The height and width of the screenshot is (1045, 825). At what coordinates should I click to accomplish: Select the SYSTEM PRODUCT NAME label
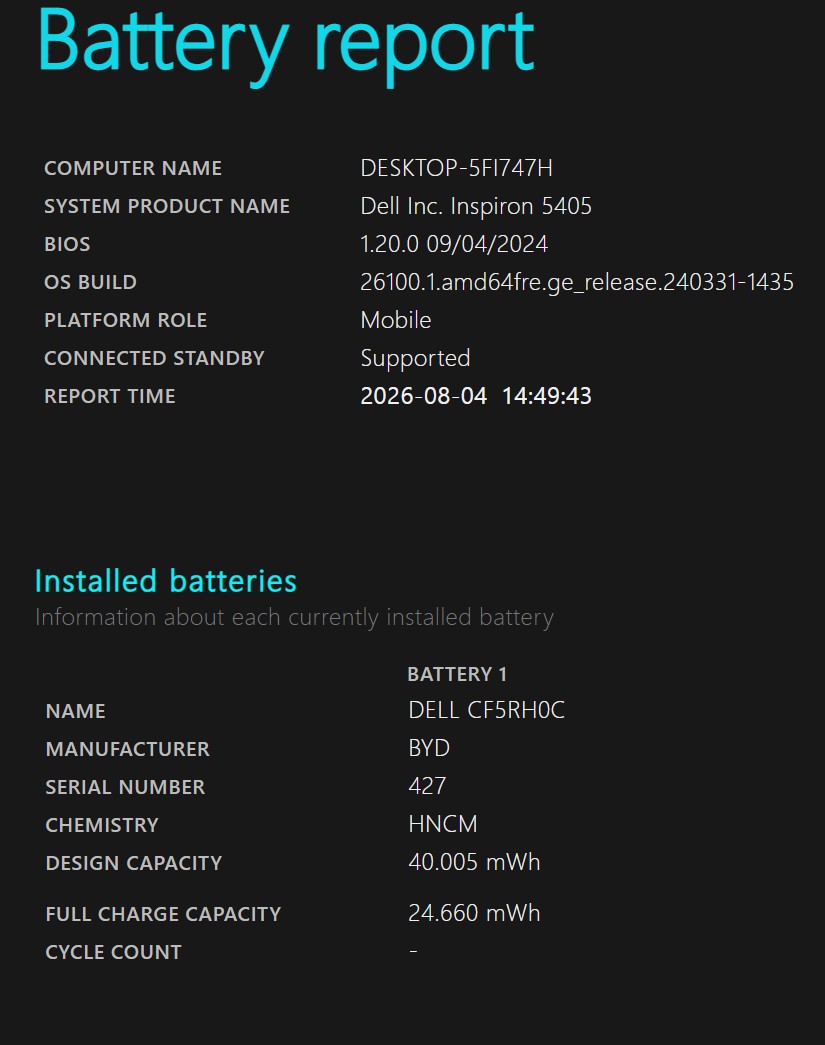[x=167, y=206]
